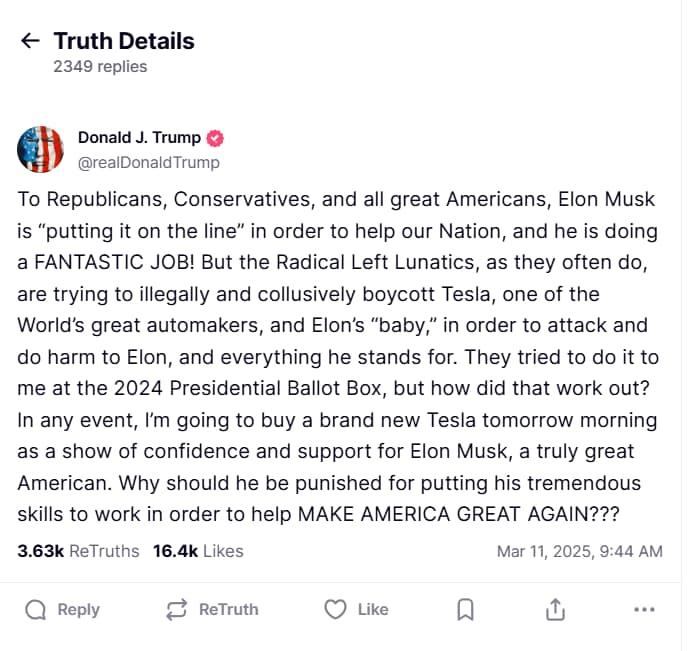
Task: Click the heart icon to like
Action: [336, 609]
